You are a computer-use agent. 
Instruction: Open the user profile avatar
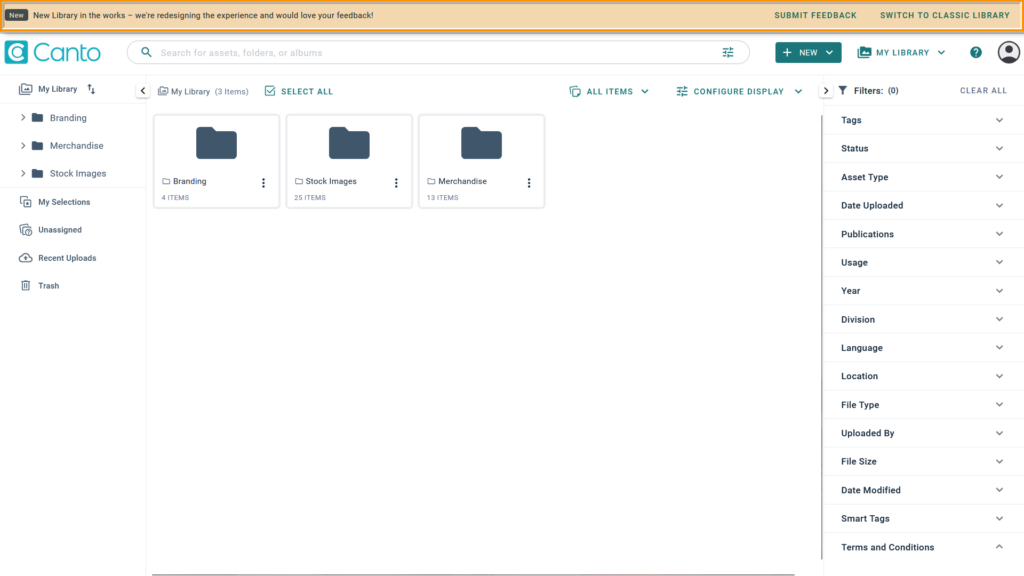coord(1008,52)
